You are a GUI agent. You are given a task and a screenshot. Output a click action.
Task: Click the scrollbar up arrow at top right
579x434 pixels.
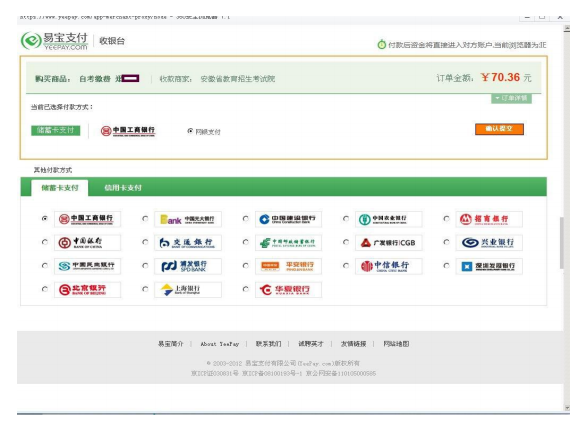tap(567, 29)
